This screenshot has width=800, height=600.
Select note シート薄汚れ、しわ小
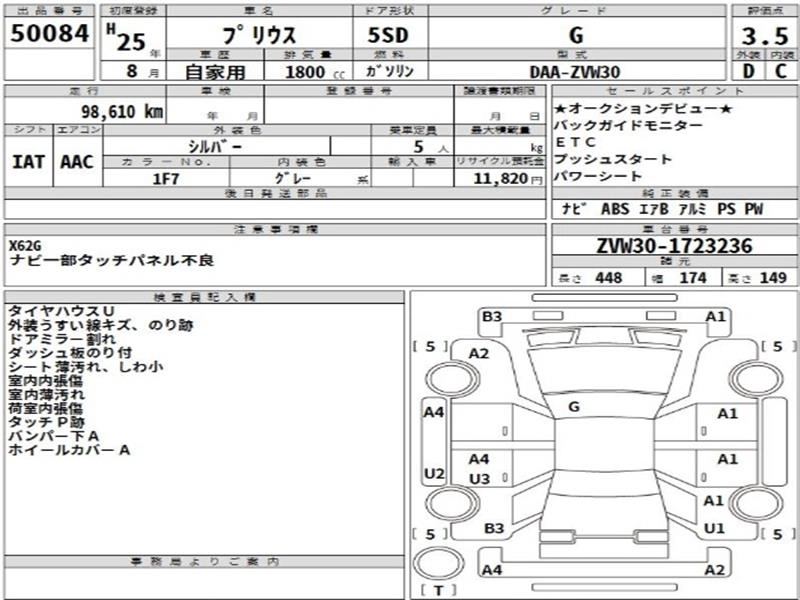(86, 366)
